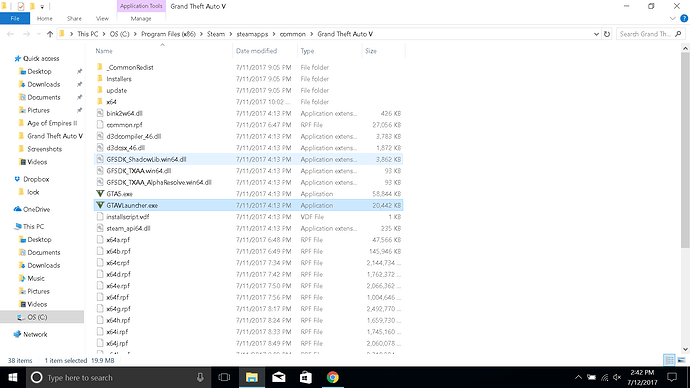Open the View ribbon tab
The image size is (690, 388).
(102, 18)
